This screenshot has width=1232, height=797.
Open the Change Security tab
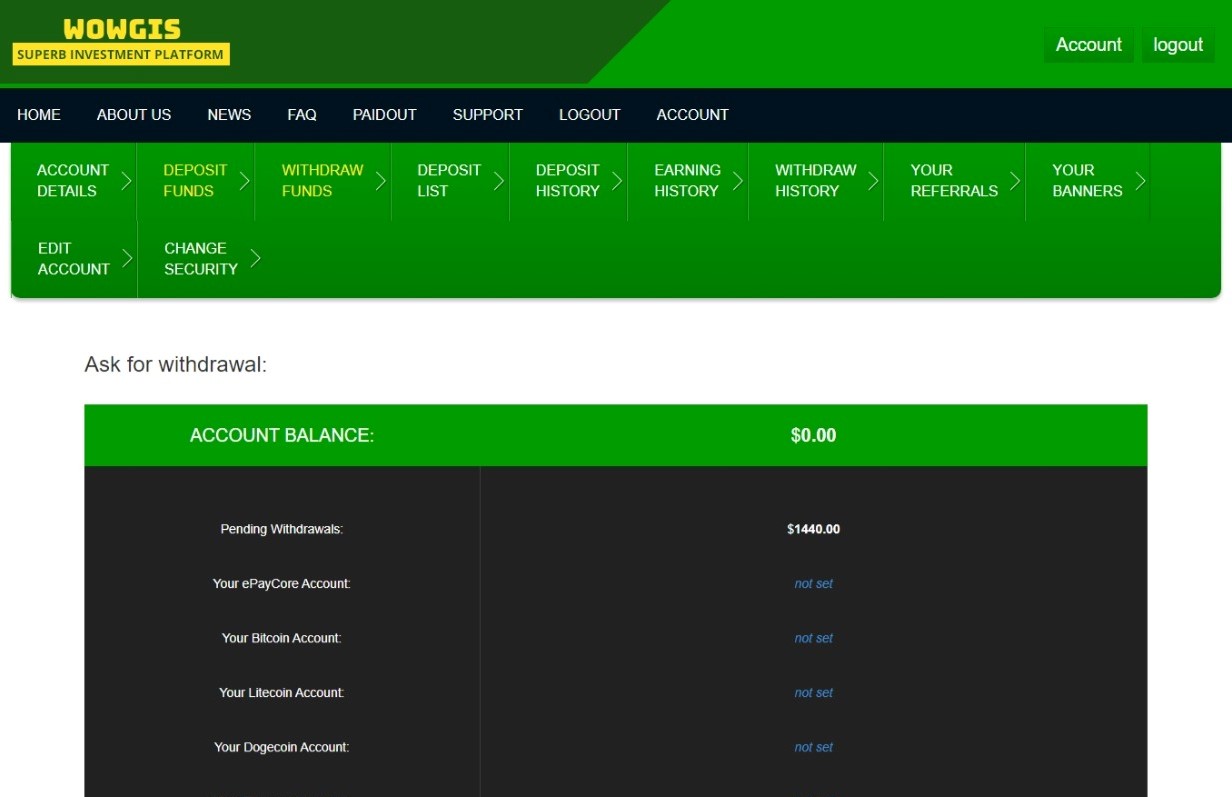200,259
